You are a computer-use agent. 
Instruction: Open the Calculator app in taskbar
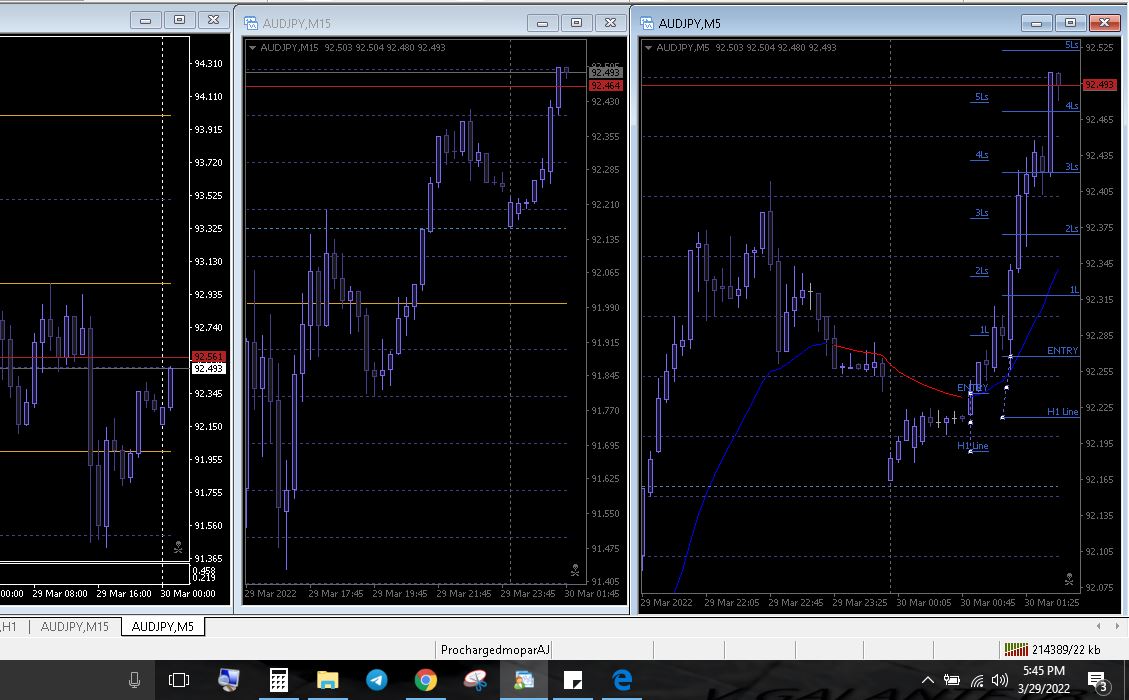279,680
